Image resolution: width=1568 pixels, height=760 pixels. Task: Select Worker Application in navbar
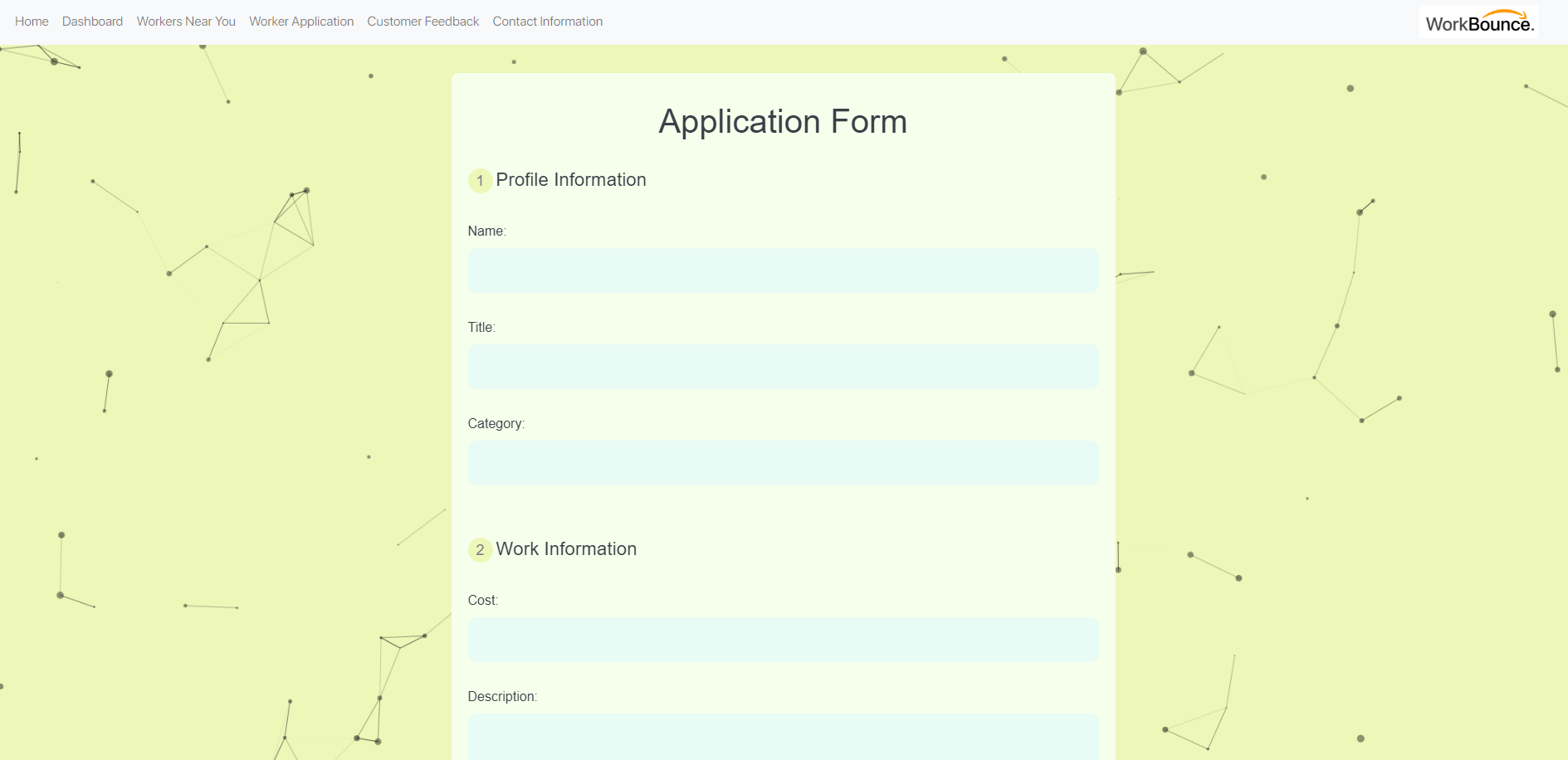(x=301, y=22)
